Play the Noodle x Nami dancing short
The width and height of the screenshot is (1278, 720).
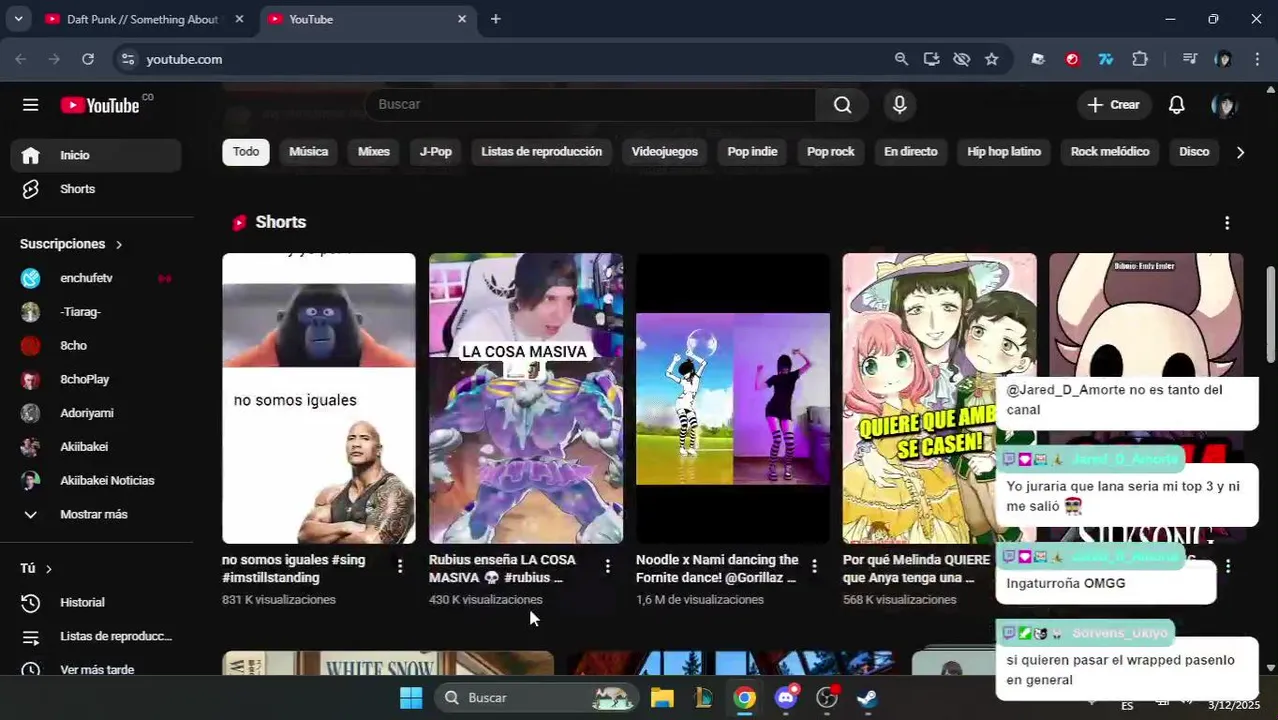(732, 398)
